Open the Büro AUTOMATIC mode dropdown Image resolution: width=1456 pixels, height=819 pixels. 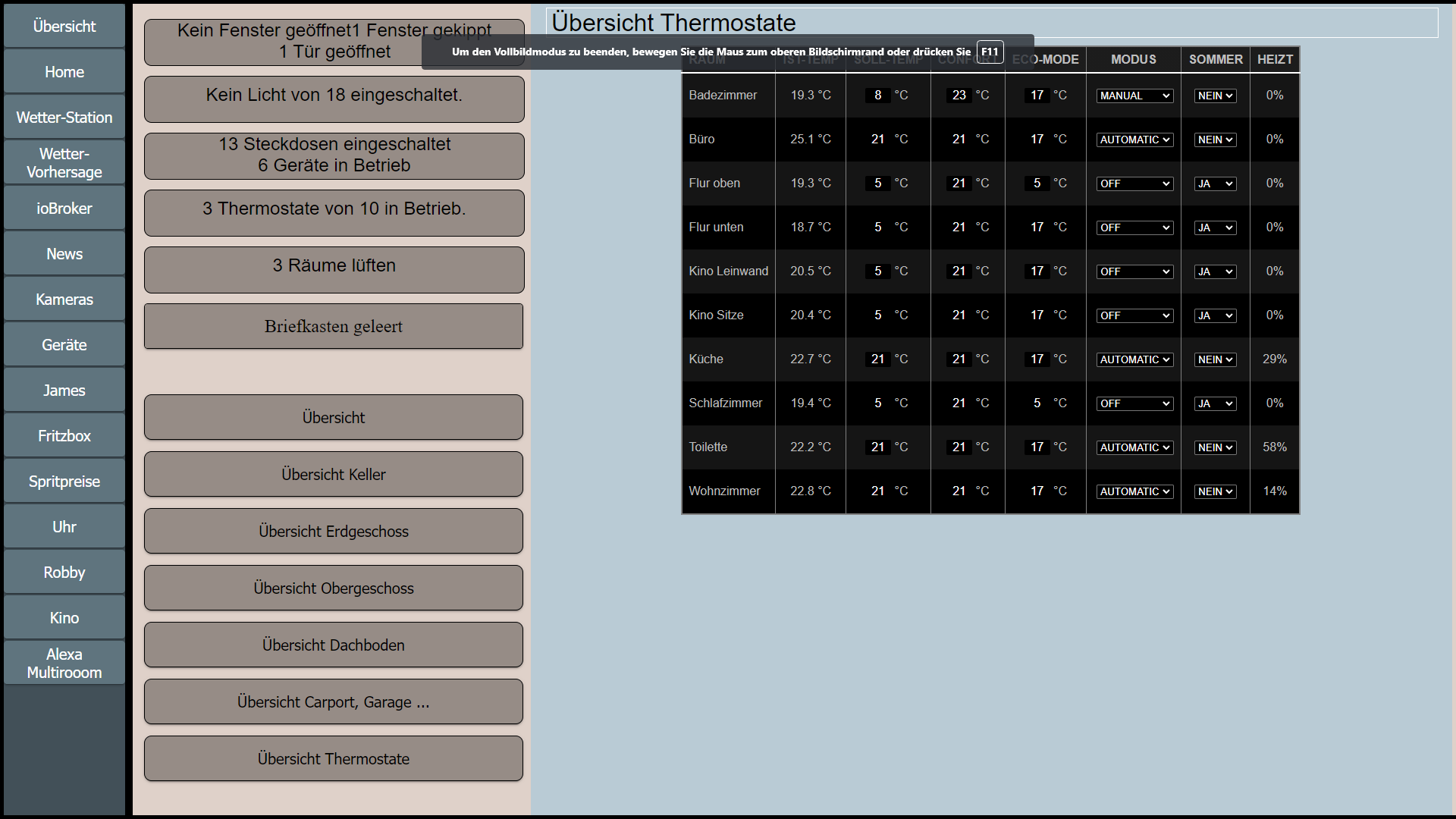pos(1134,140)
